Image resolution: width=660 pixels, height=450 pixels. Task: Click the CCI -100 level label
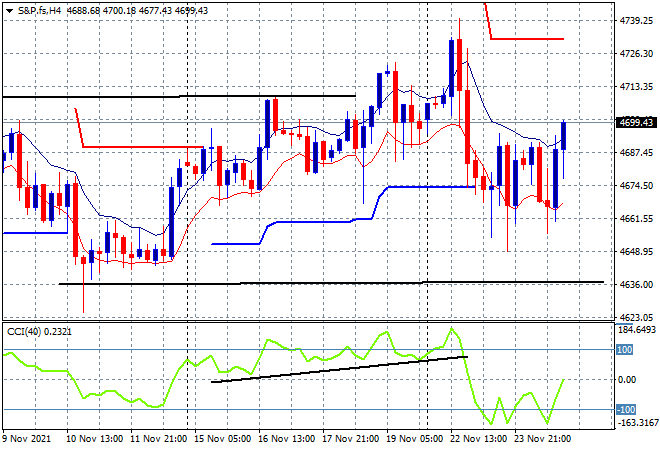[x=625, y=410]
